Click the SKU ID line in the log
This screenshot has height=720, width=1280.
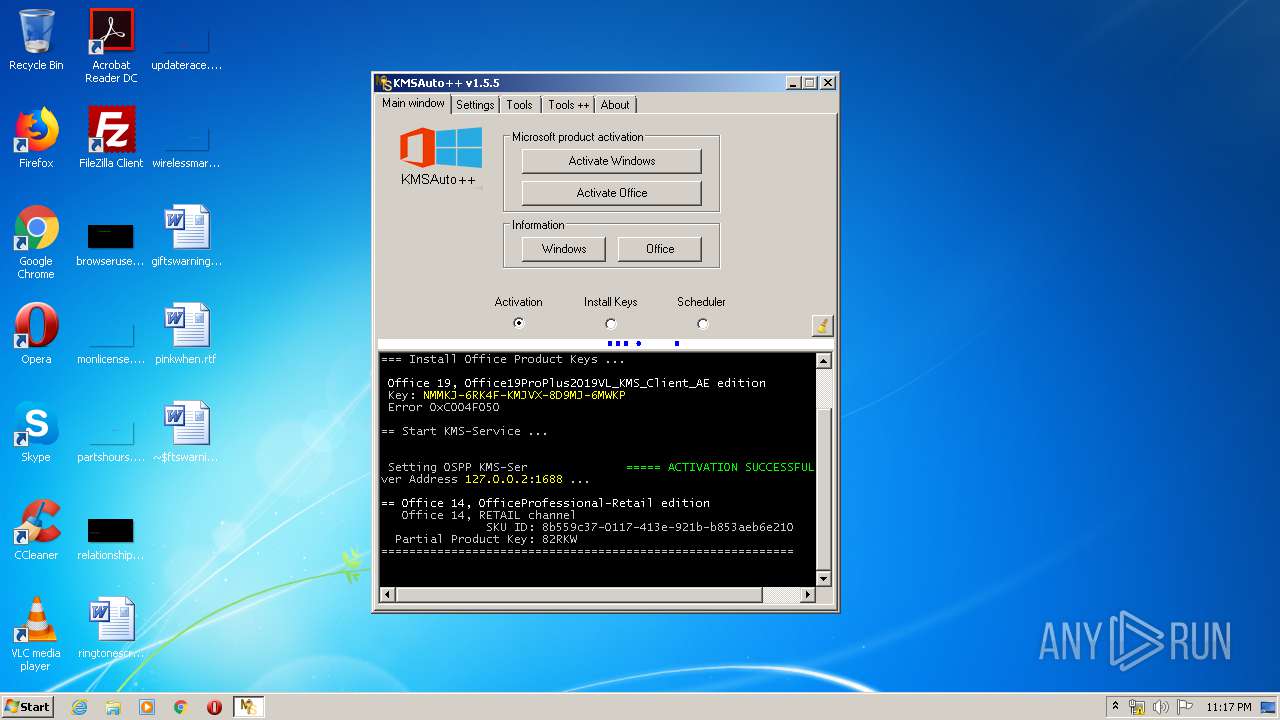639,528
